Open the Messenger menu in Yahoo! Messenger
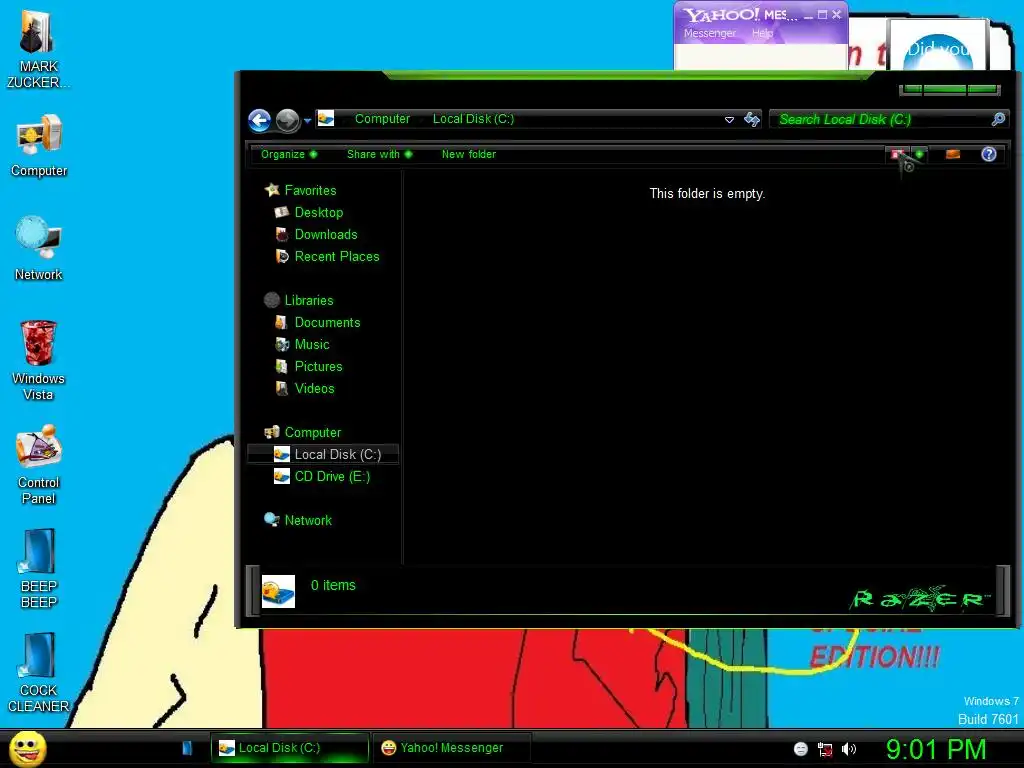This screenshot has width=1024, height=768. coord(709,33)
